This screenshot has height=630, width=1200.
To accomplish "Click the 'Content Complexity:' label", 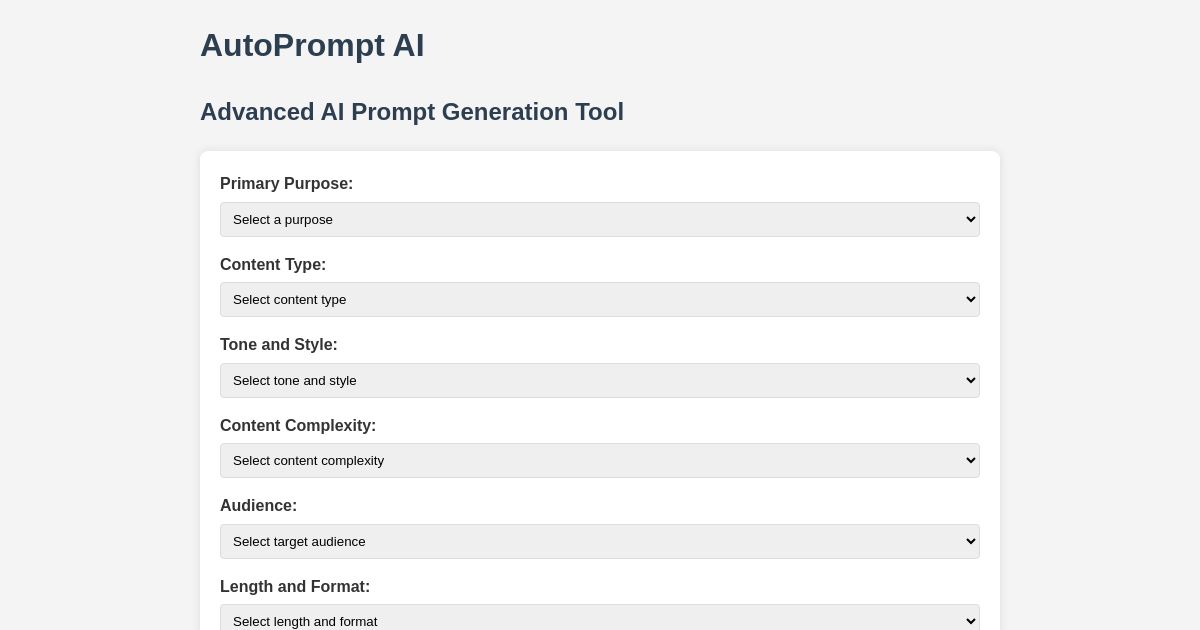I will (x=298, y=426).
